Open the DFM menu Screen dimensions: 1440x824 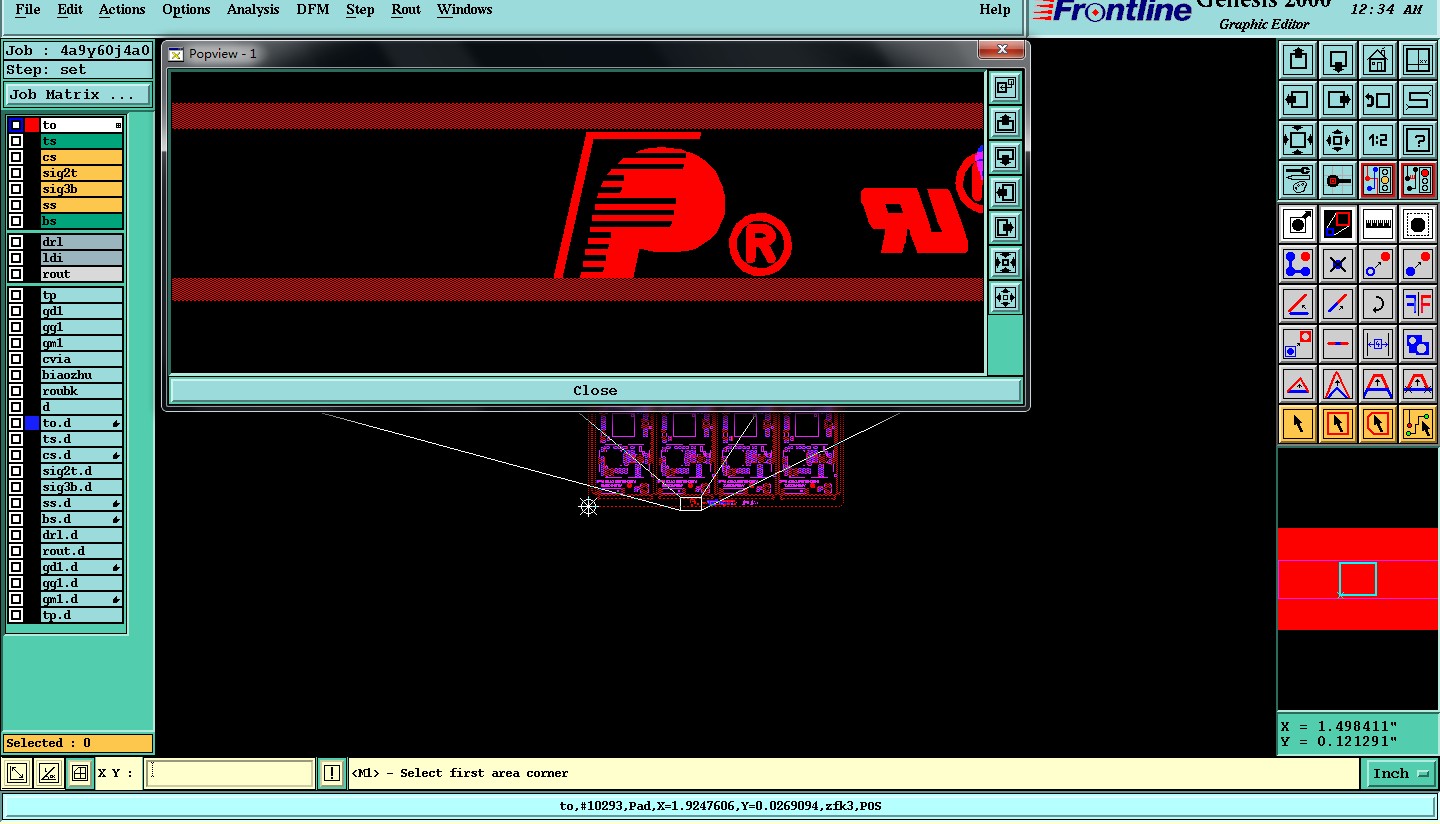click(x=313, y=10)
